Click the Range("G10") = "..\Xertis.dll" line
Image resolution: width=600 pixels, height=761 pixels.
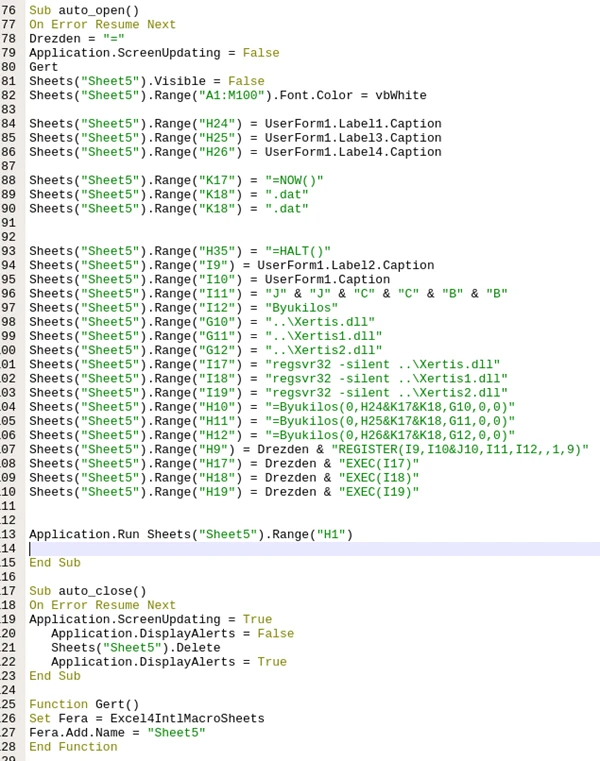click(x=202, y=322)
